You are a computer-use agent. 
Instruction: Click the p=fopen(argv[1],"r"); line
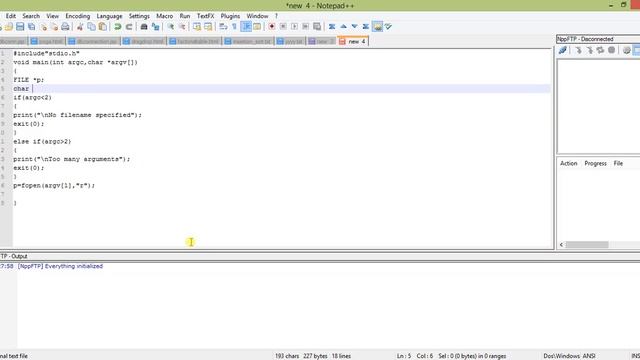[x=54, y=185]
